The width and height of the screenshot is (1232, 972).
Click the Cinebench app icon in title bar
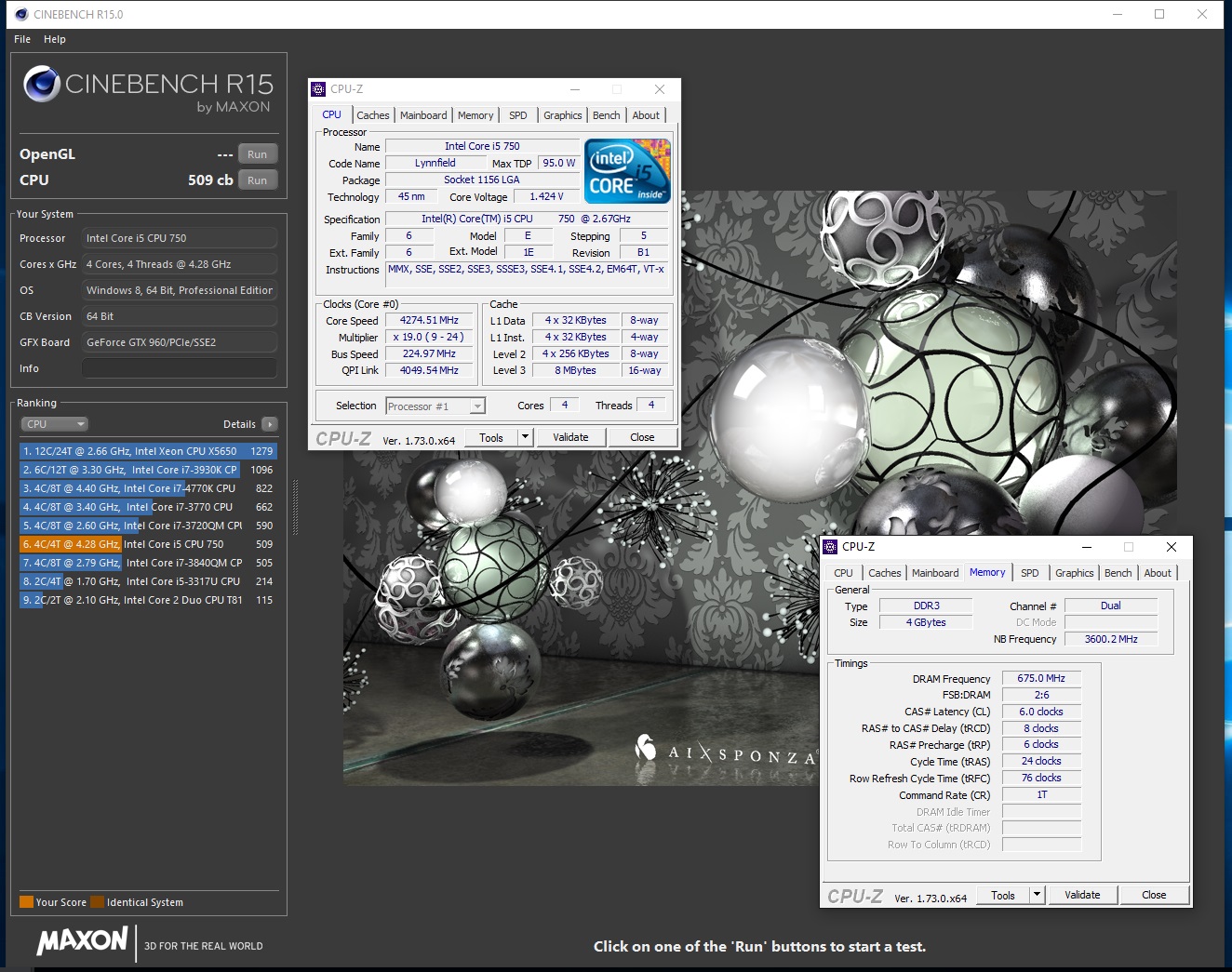click(21, 14)
